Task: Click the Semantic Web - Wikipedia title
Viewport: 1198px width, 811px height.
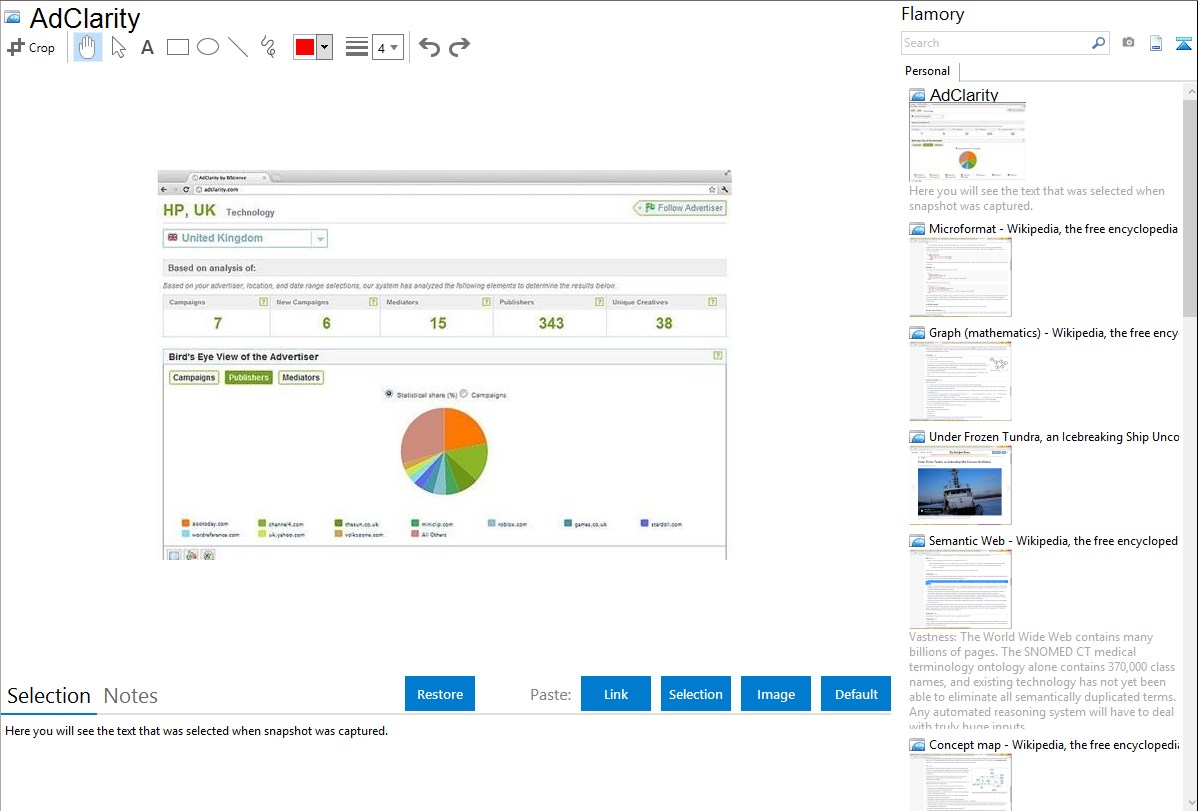Action: [1053, 540]
